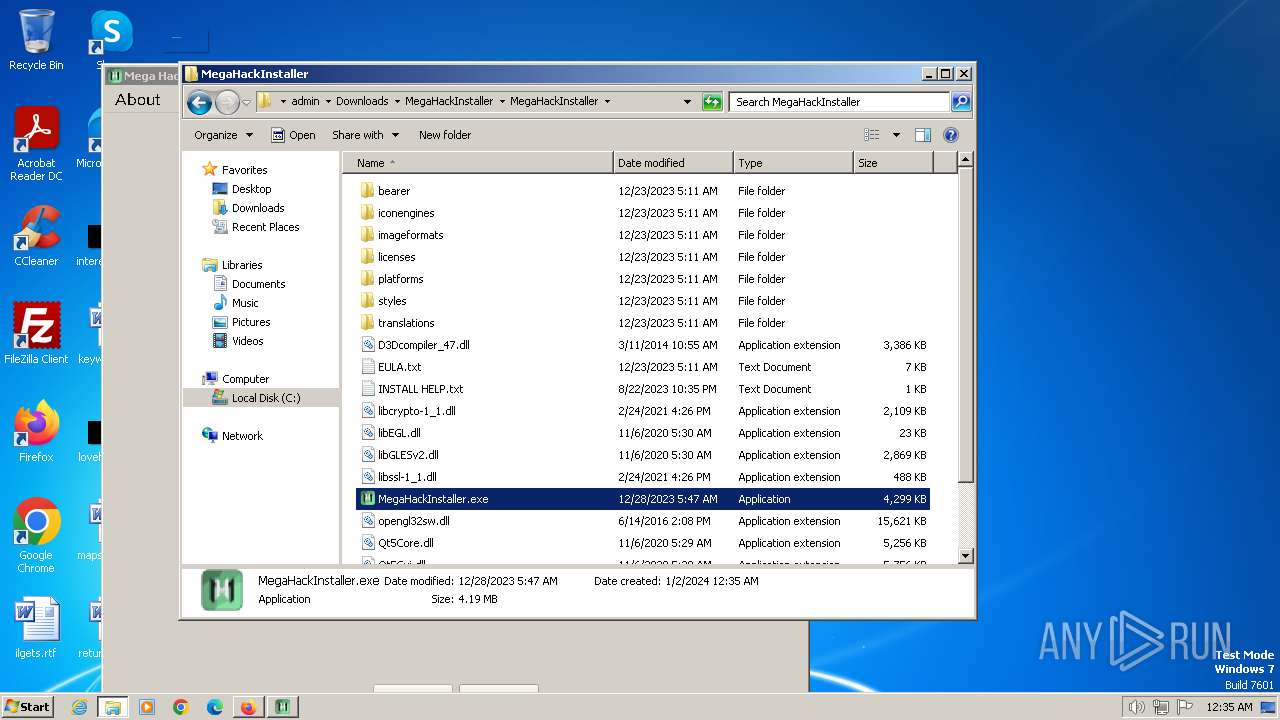Screen dimensions: 1280x720
Task: Click the Internet Explorer taskbar icon
Action: click(x=79, y=707)
